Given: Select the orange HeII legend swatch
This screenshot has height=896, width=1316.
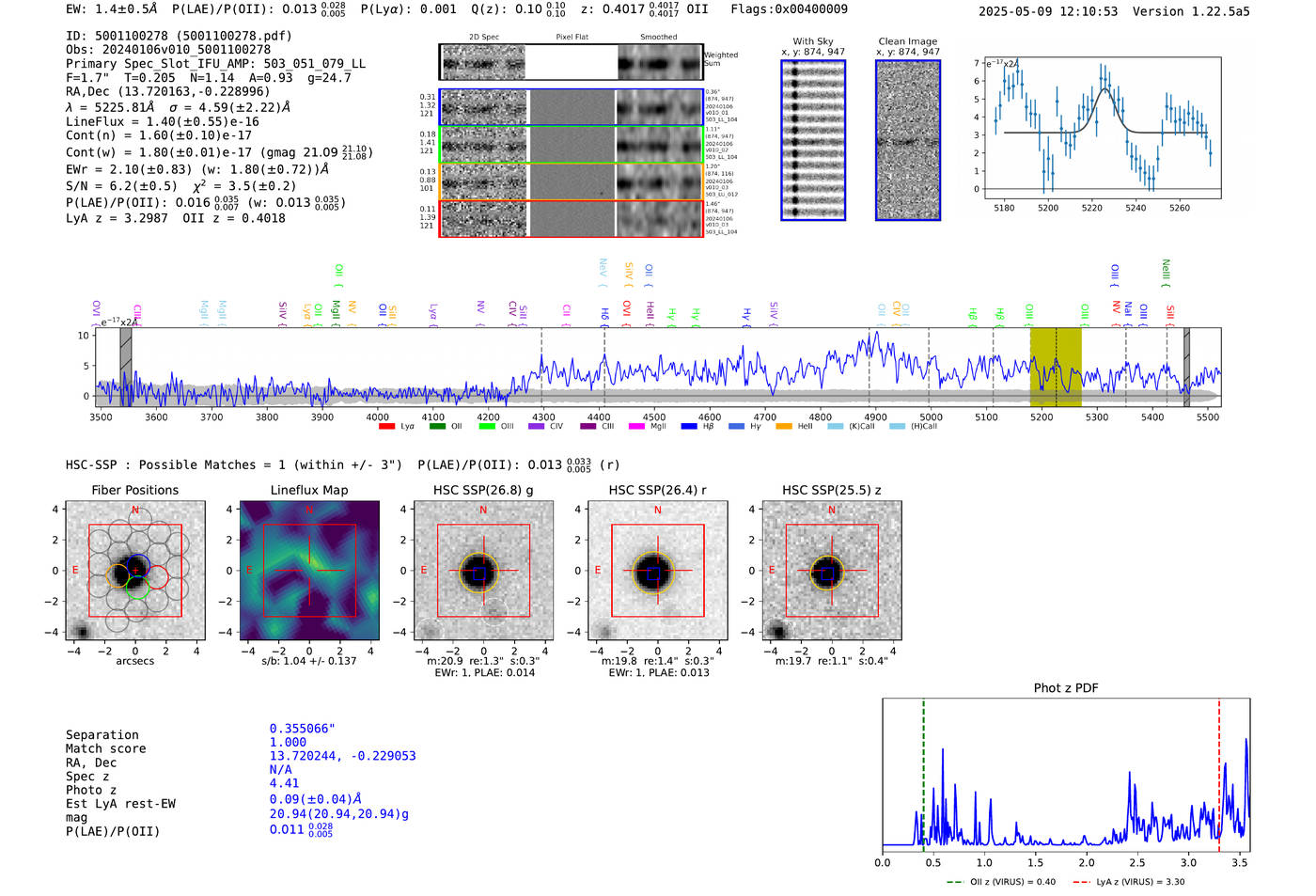Looking at the screenshot, I should point(784,427).
